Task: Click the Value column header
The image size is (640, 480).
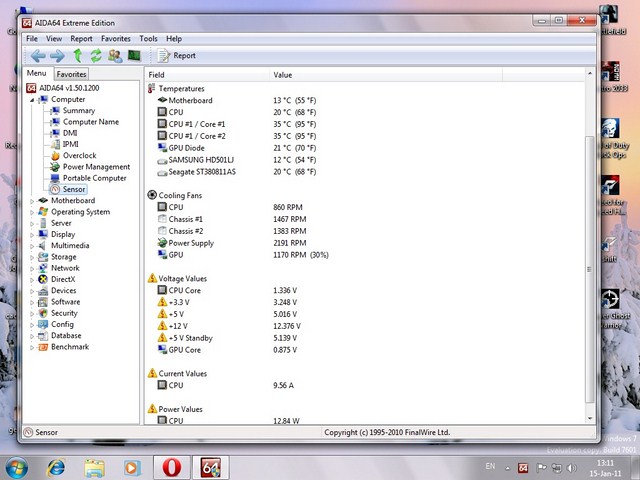Action: click(x=386, y=75)
